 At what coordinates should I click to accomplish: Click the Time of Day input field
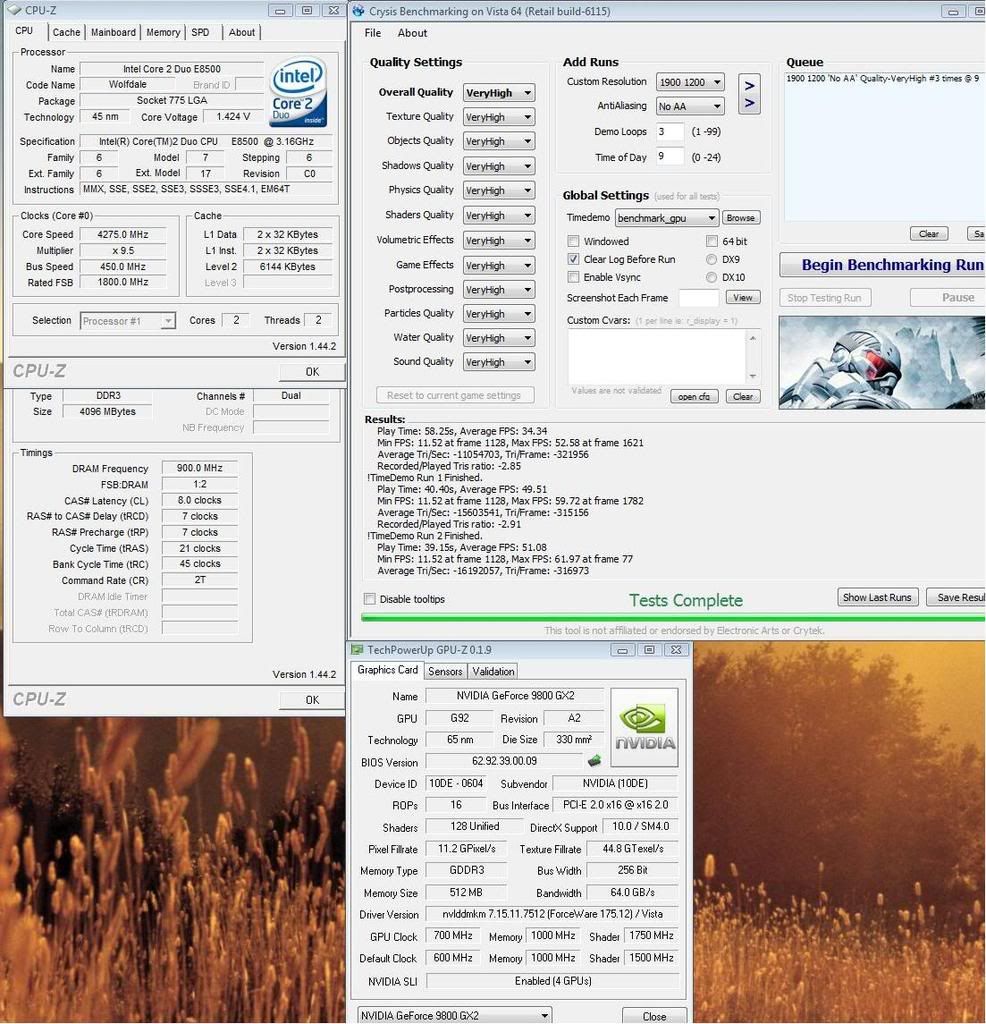tap(669, 157)
